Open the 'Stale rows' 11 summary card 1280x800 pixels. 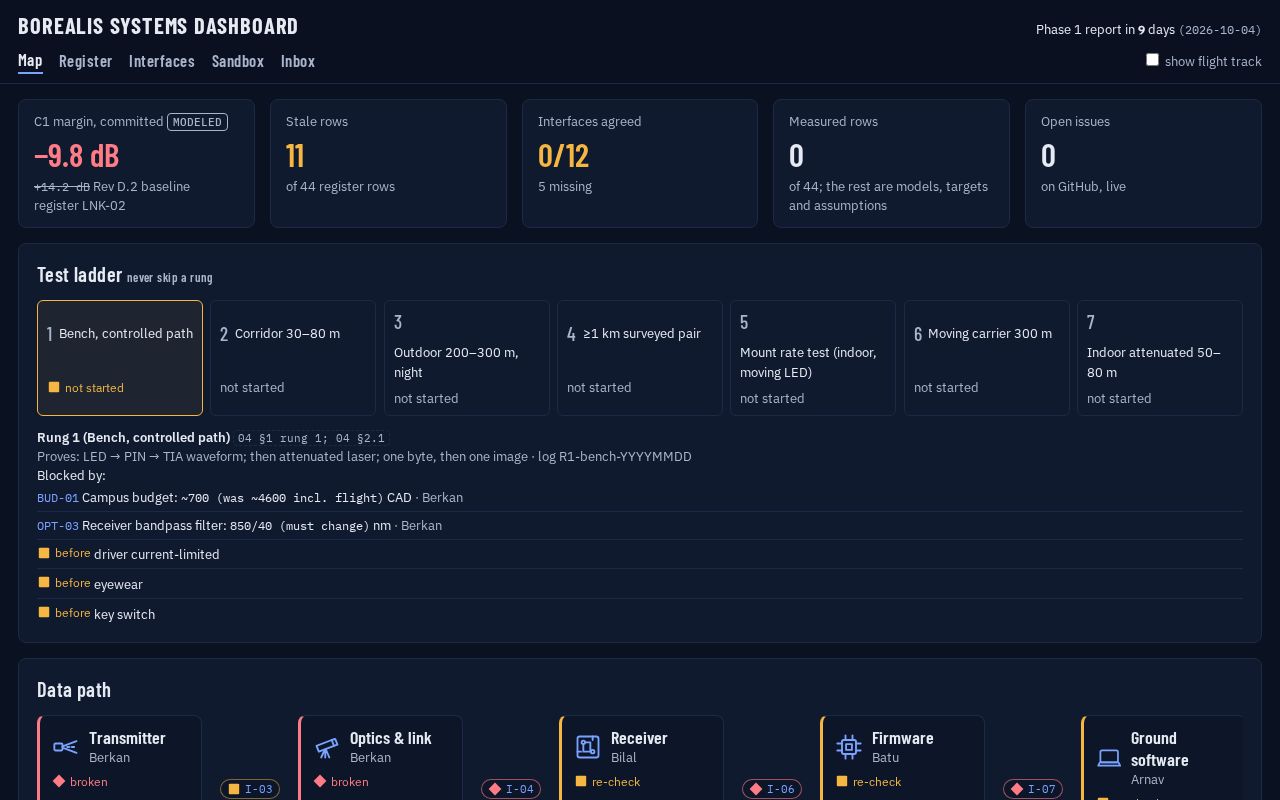tap(388, 163)
